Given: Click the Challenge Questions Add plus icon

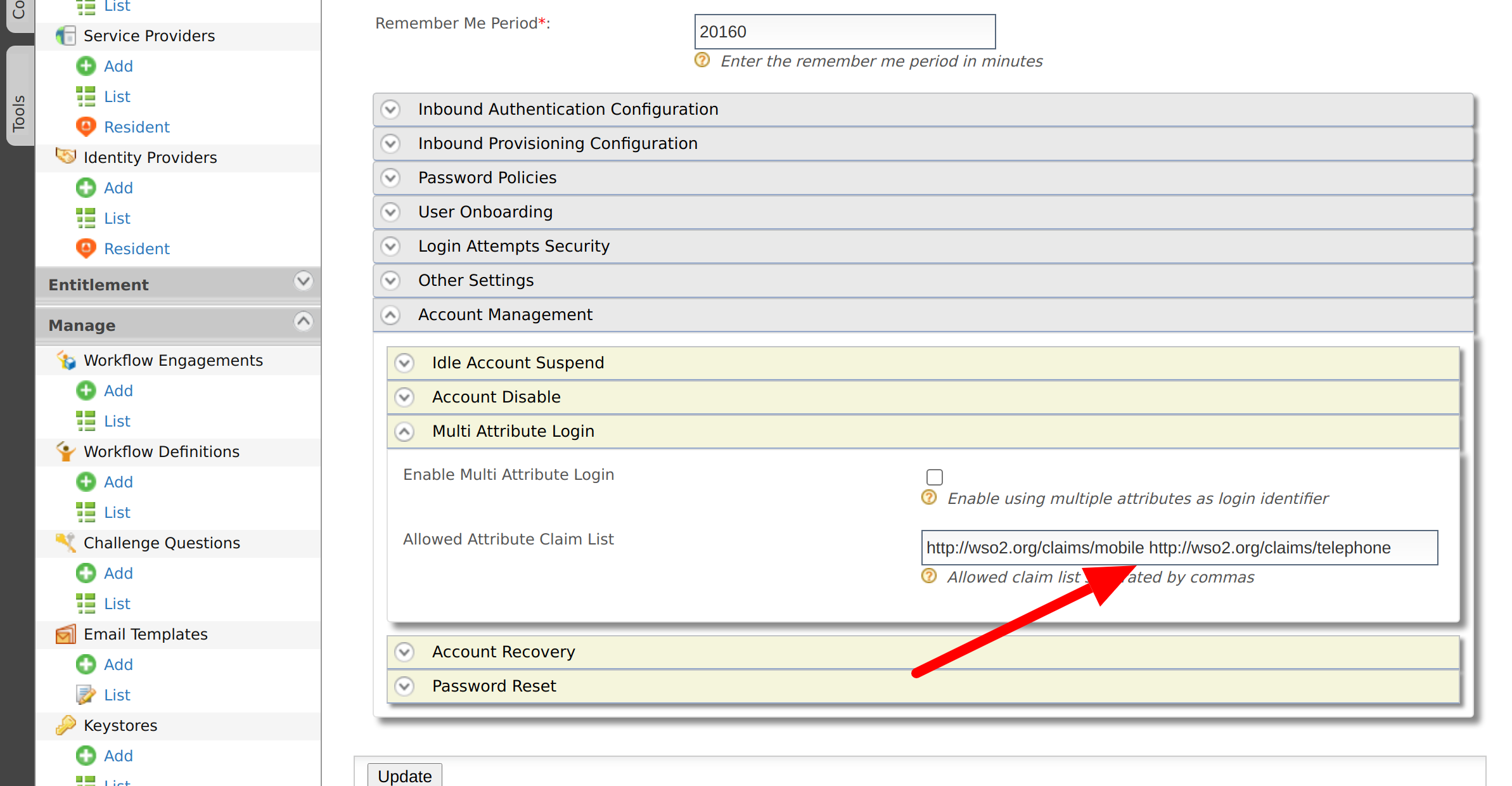Looking at the screenshot, I should point(86,573).
